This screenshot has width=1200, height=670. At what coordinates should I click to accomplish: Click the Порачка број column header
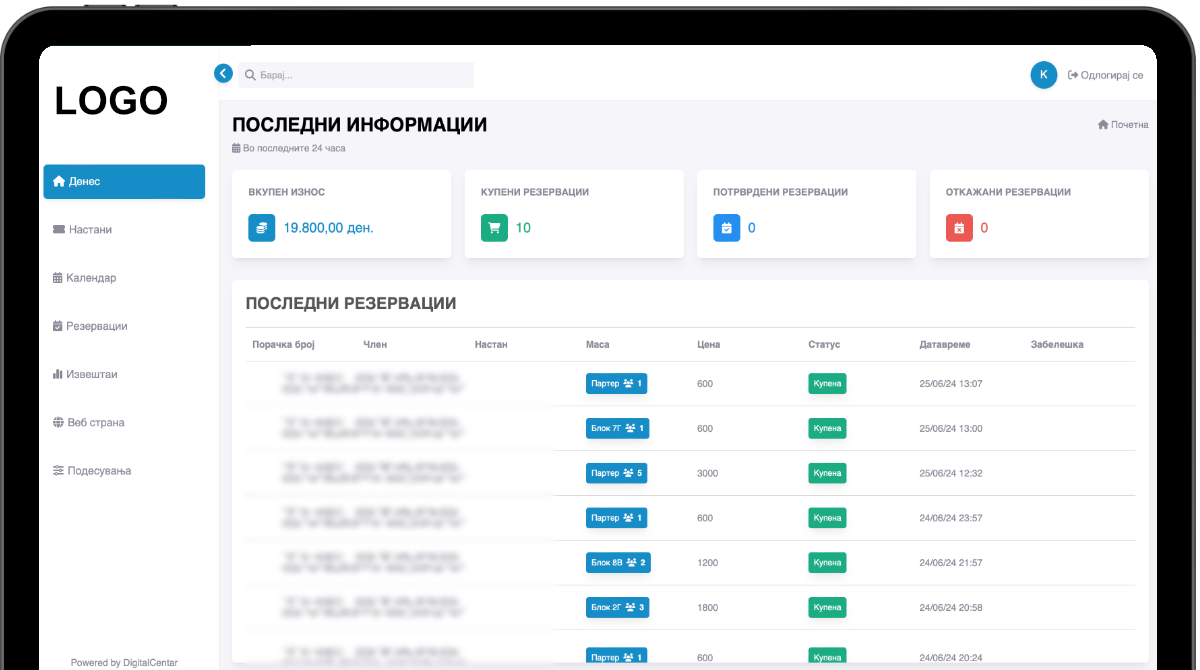[x=283, y=344]
